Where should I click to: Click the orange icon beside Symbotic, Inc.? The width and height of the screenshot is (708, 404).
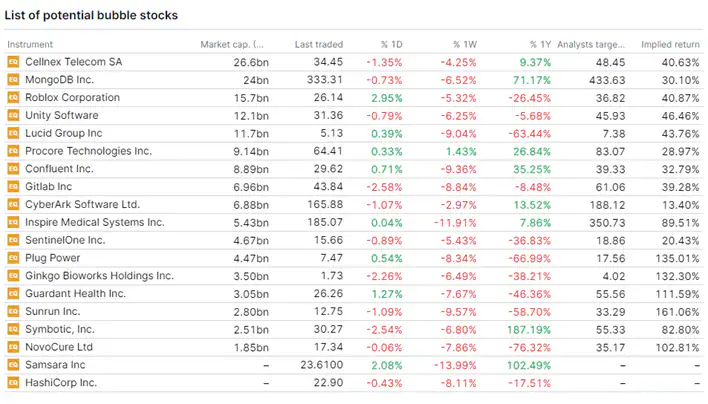click(13, 330)
